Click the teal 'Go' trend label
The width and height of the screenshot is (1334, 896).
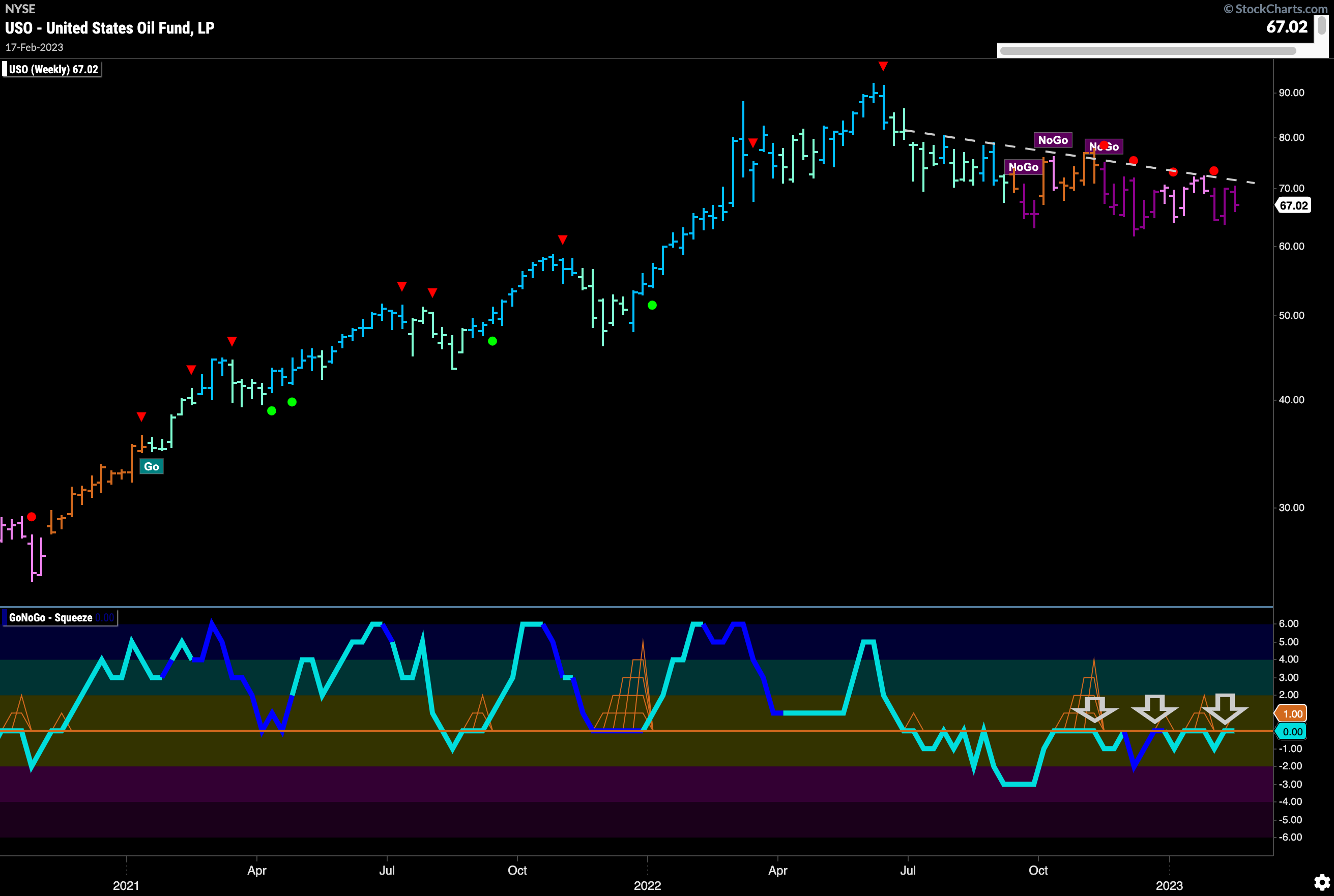coord(152,466)
